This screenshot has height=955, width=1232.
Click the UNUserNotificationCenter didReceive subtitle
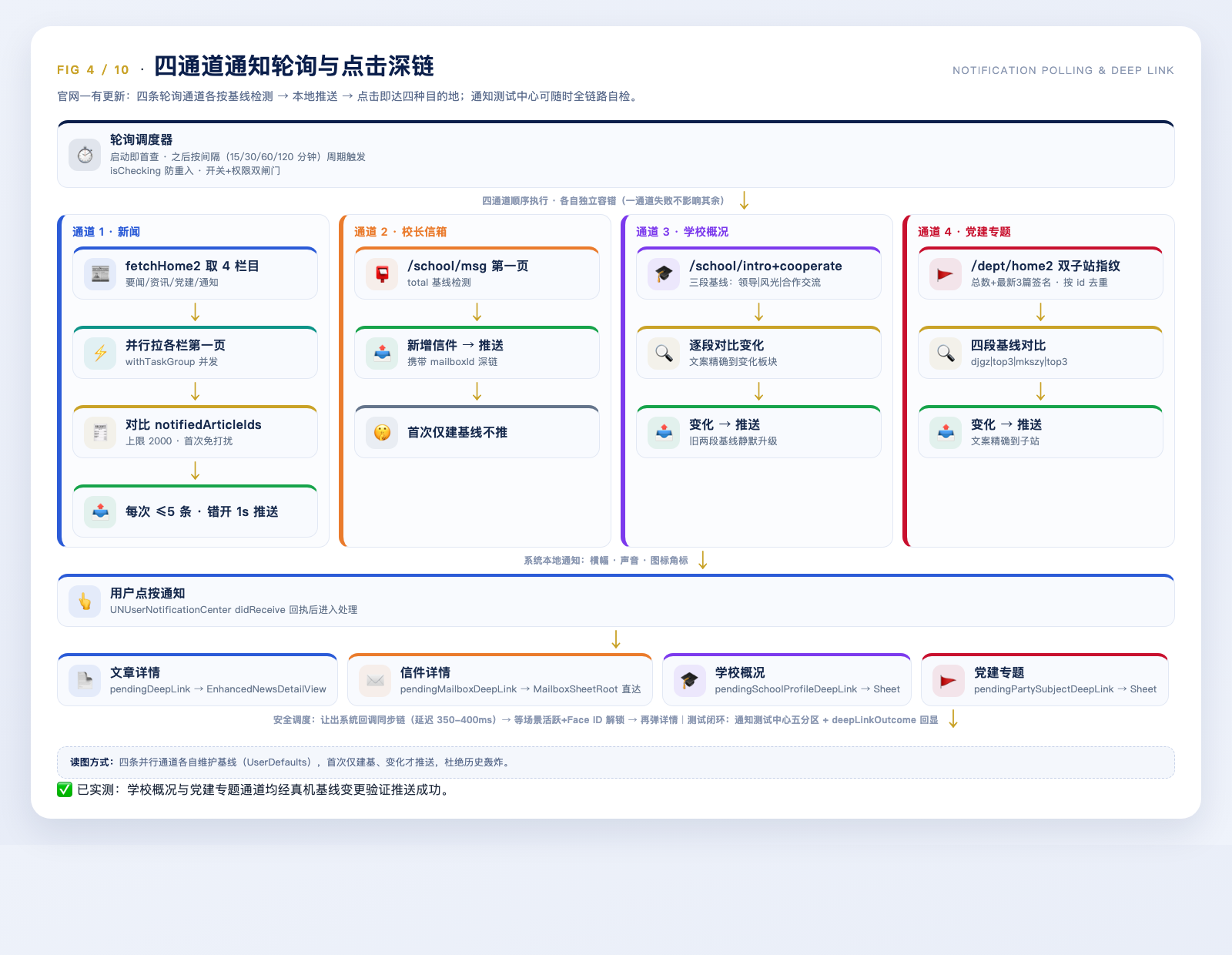233,610
